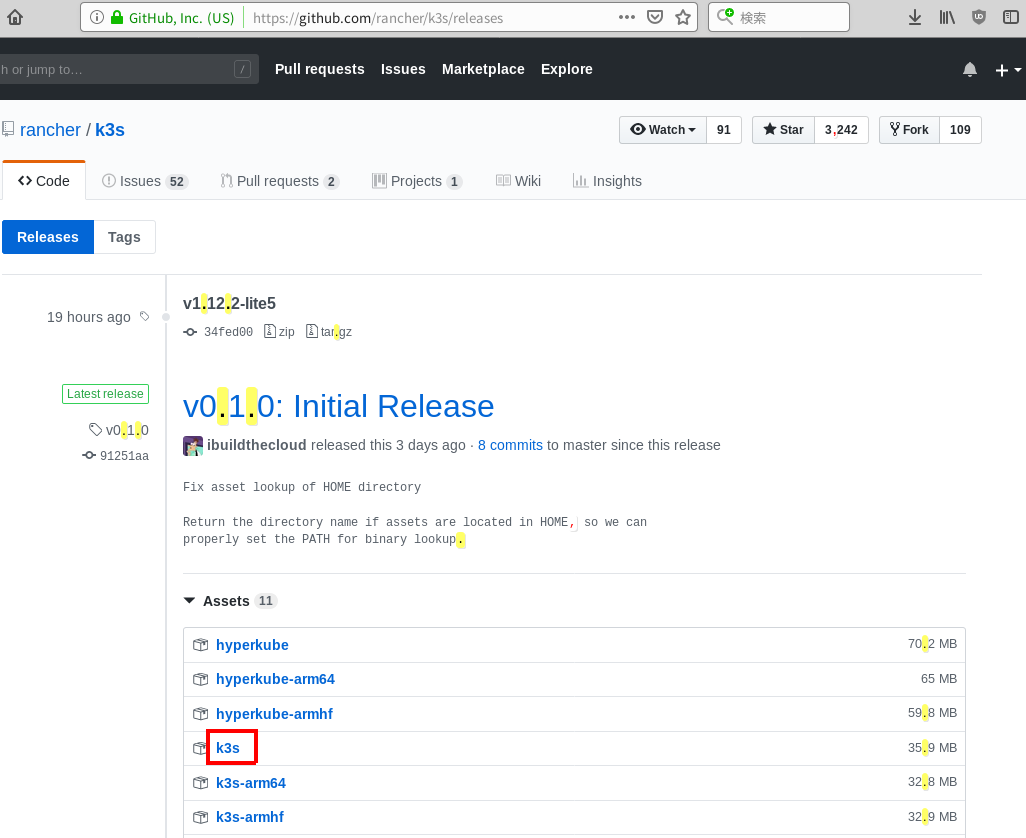Open the k3s repository name link
The image size is (1026, 838).
click(110, 130)
